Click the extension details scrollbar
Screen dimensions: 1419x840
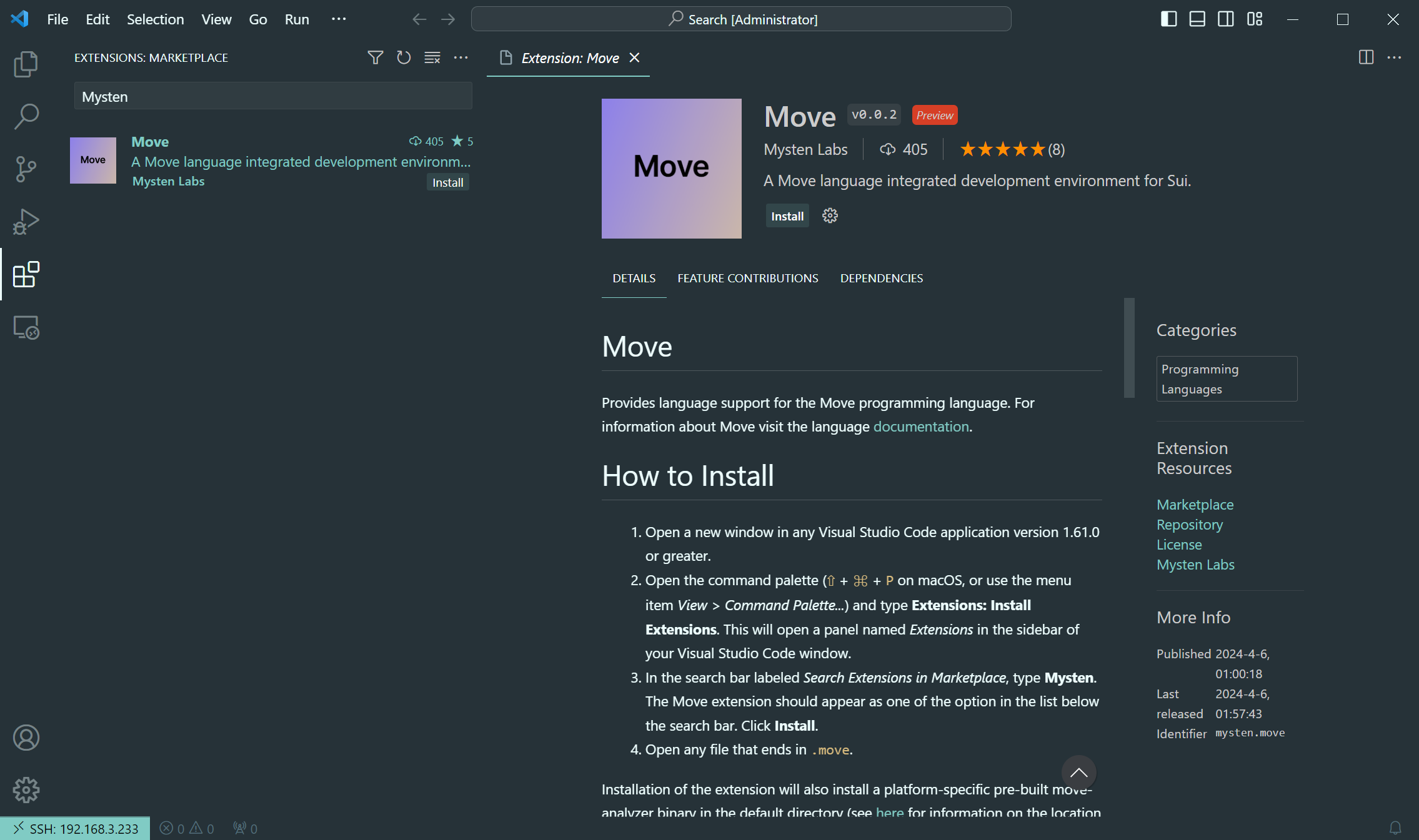pos(1128,348)
